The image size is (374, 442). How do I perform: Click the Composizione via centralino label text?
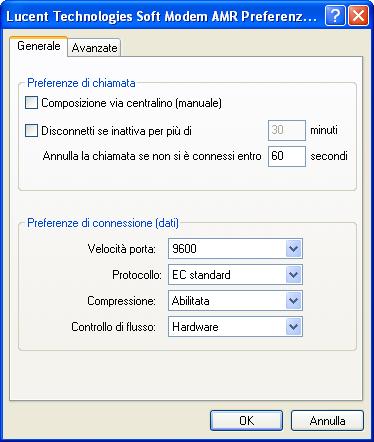coord(131,103)
